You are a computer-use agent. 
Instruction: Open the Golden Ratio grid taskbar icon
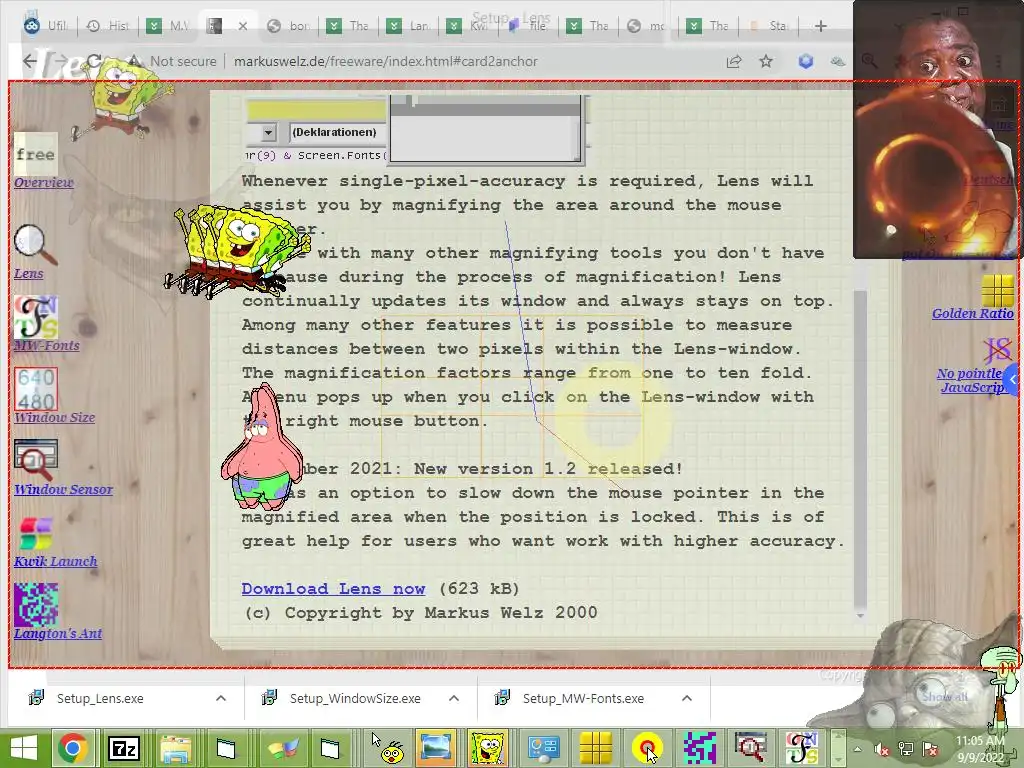pos(596,748)
